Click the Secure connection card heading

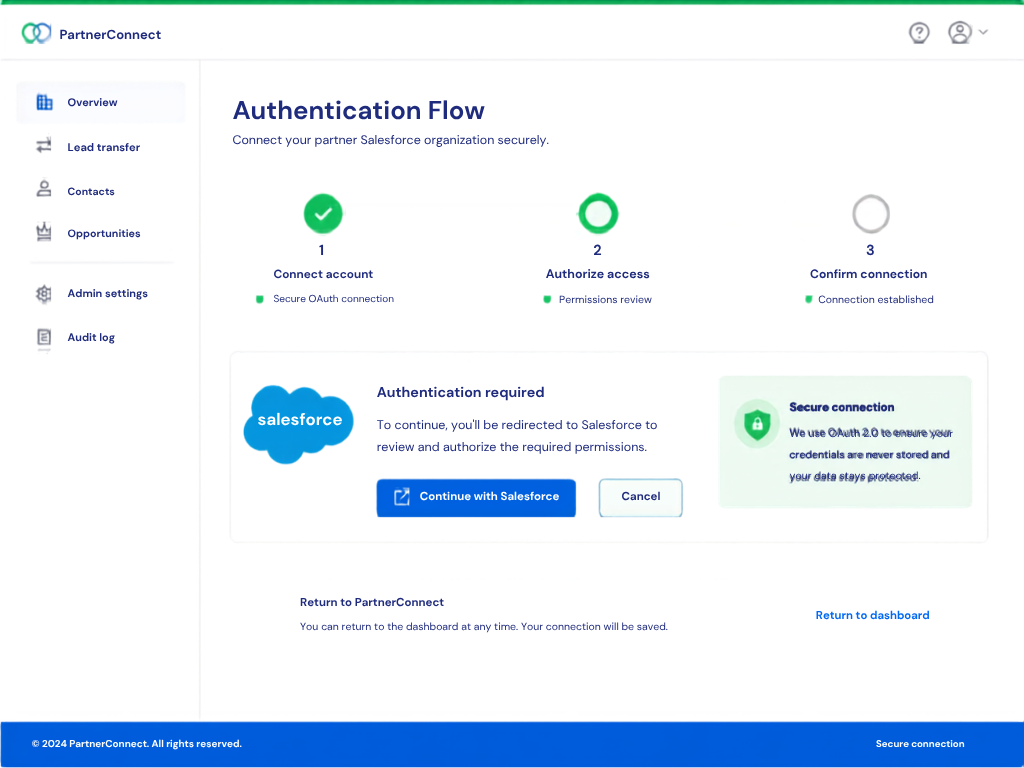[x=842, y=408]
